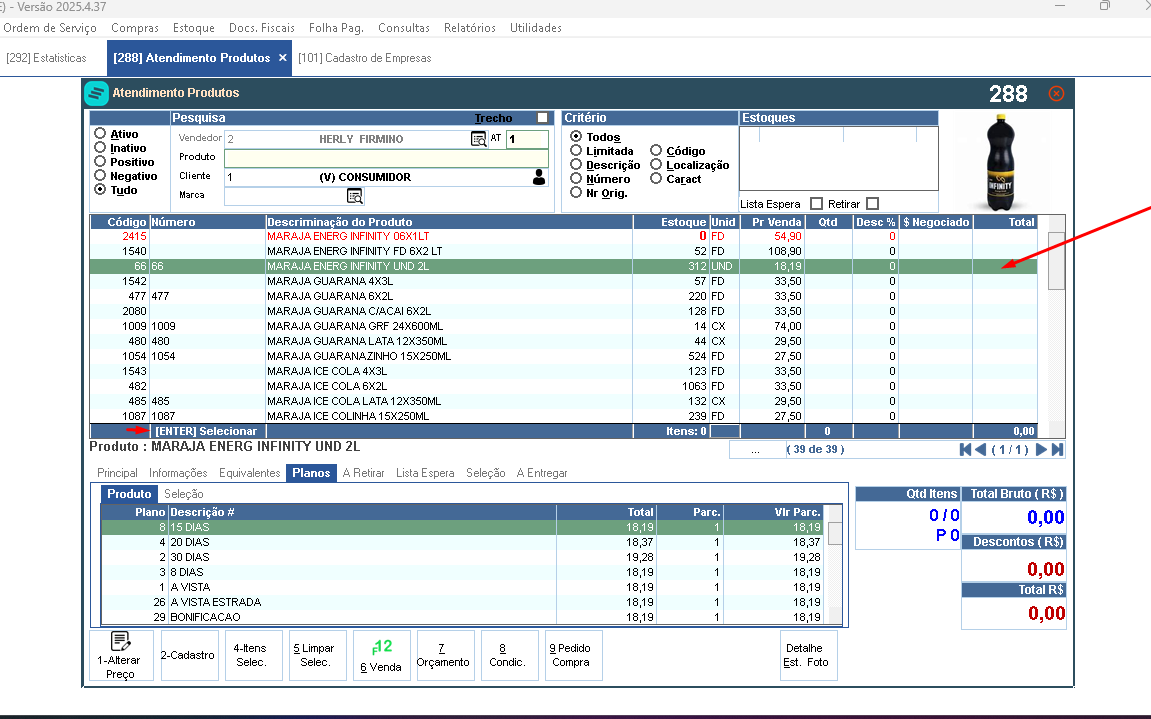Viewport: 1151px width, 719px height.
Task: Select the A VISTA ESTRADA plan row
Action: tap(464, 602)
